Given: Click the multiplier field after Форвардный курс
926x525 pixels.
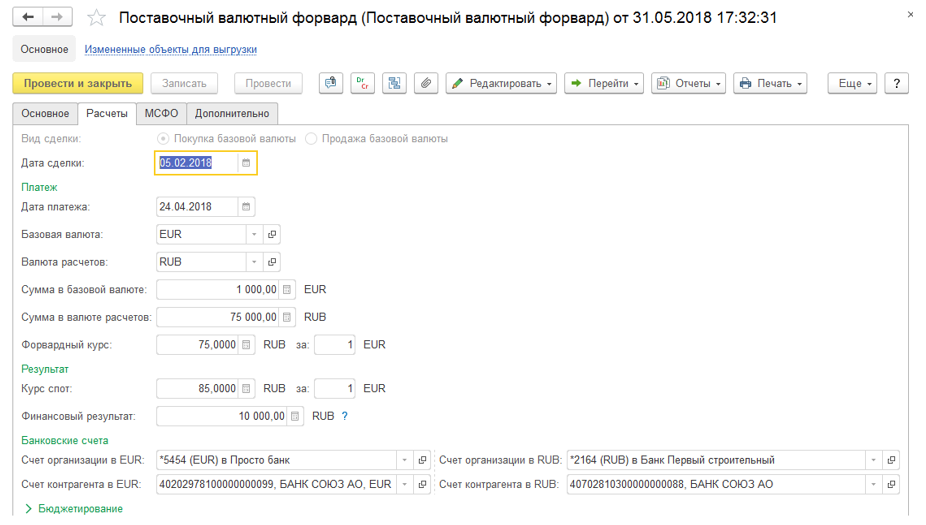Looking at the screenshot, I should (335, 344).
